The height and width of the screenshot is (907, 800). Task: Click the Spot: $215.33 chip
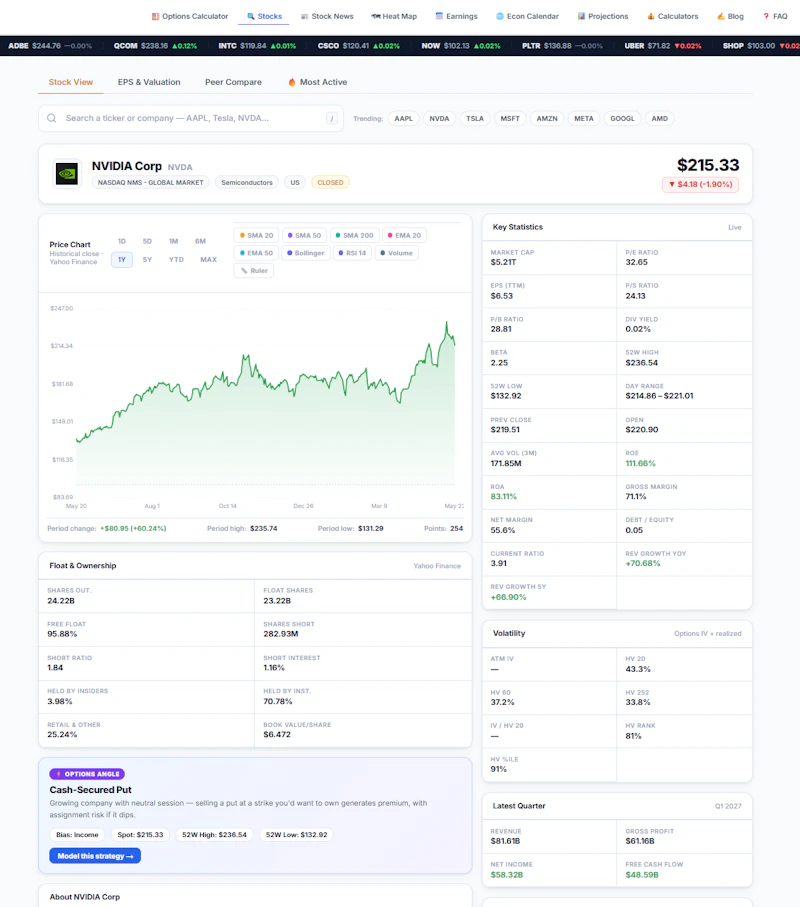pyautogui.click(x=140, y=835)
